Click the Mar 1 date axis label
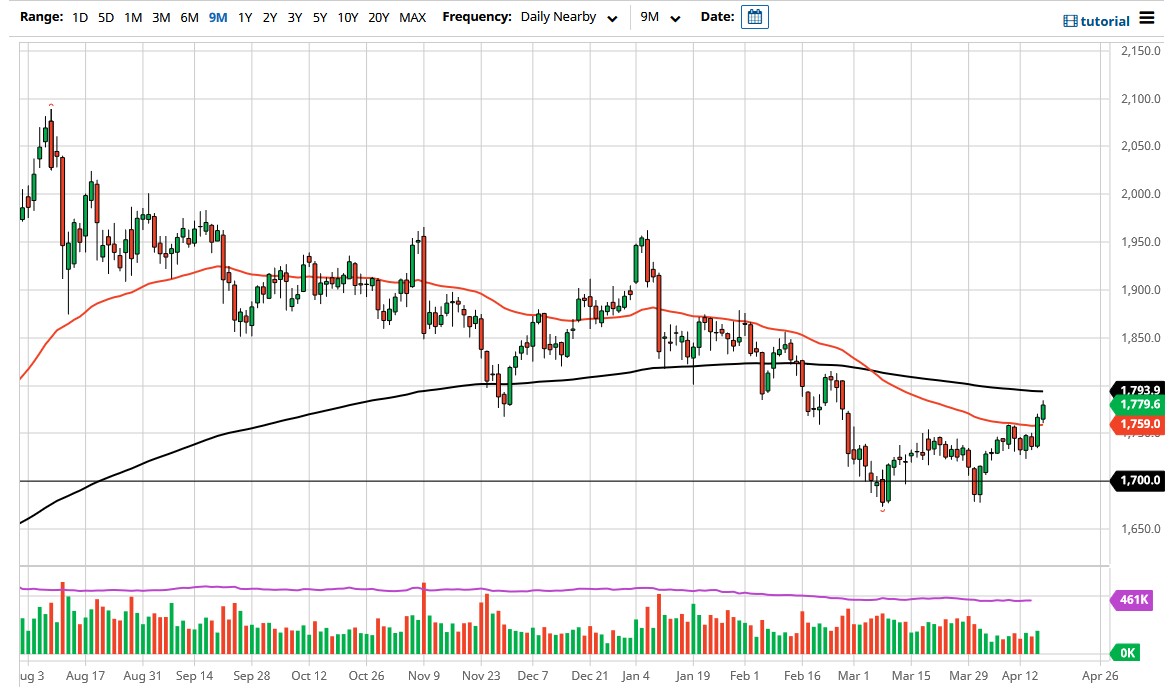This screenshot has height=697, width=1175. click(854, 676)
